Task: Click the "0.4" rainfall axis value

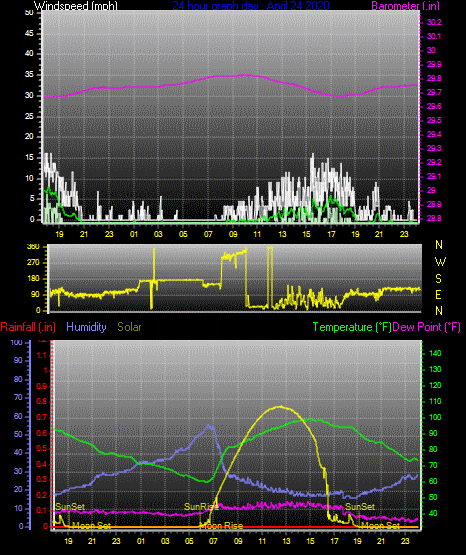Action: 42,464
